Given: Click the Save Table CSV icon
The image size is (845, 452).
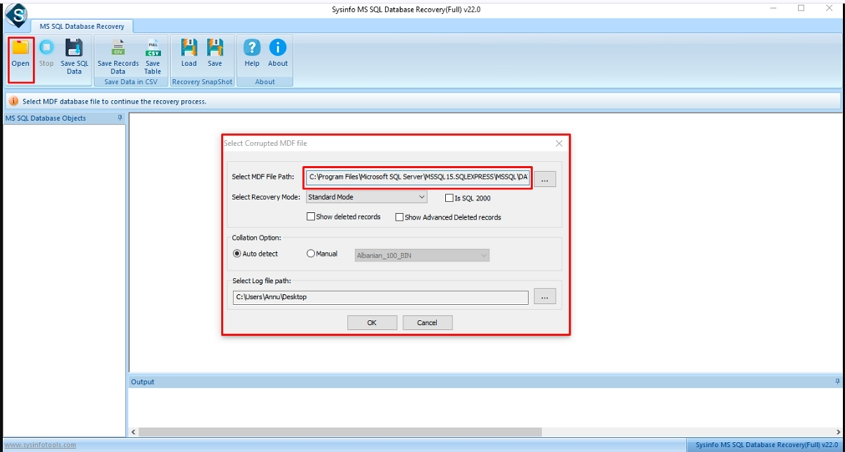Looking at the screenshot, I should point(152,49).
